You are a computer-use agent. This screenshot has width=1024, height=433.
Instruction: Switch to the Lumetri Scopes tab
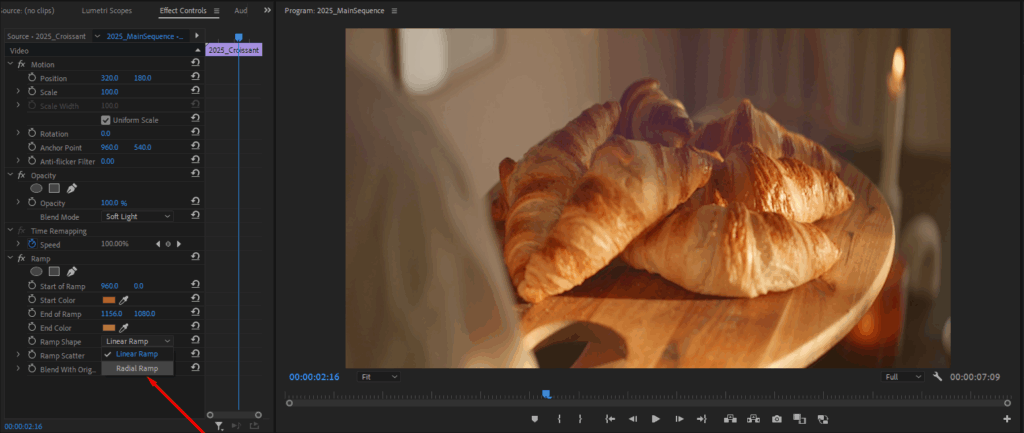pos(106,10)
